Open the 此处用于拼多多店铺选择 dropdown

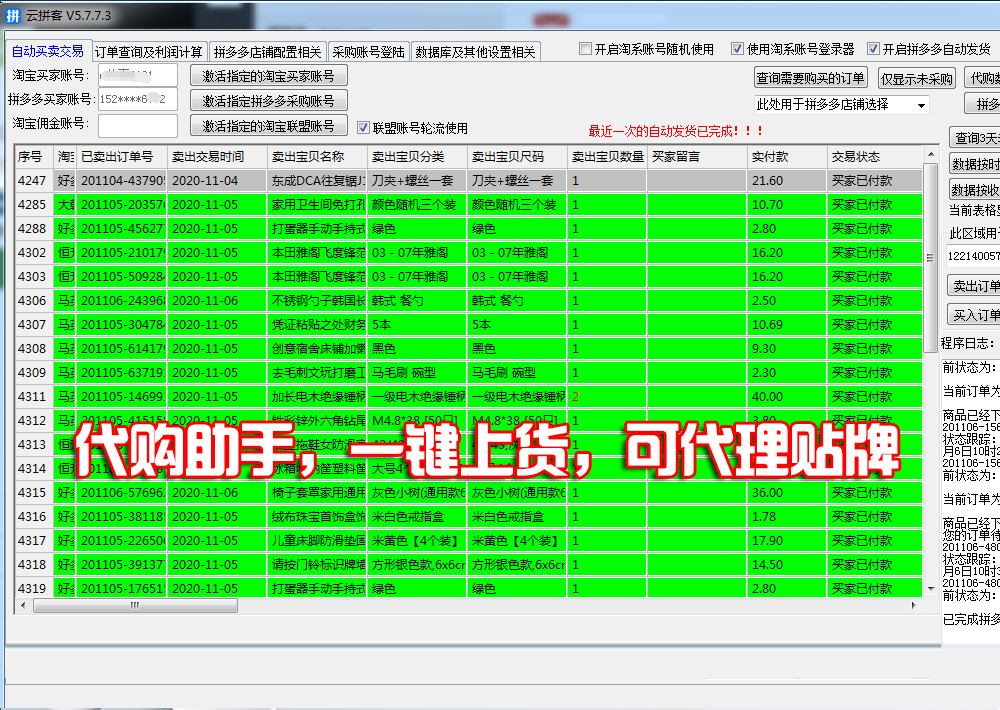(x=841, y=105)
